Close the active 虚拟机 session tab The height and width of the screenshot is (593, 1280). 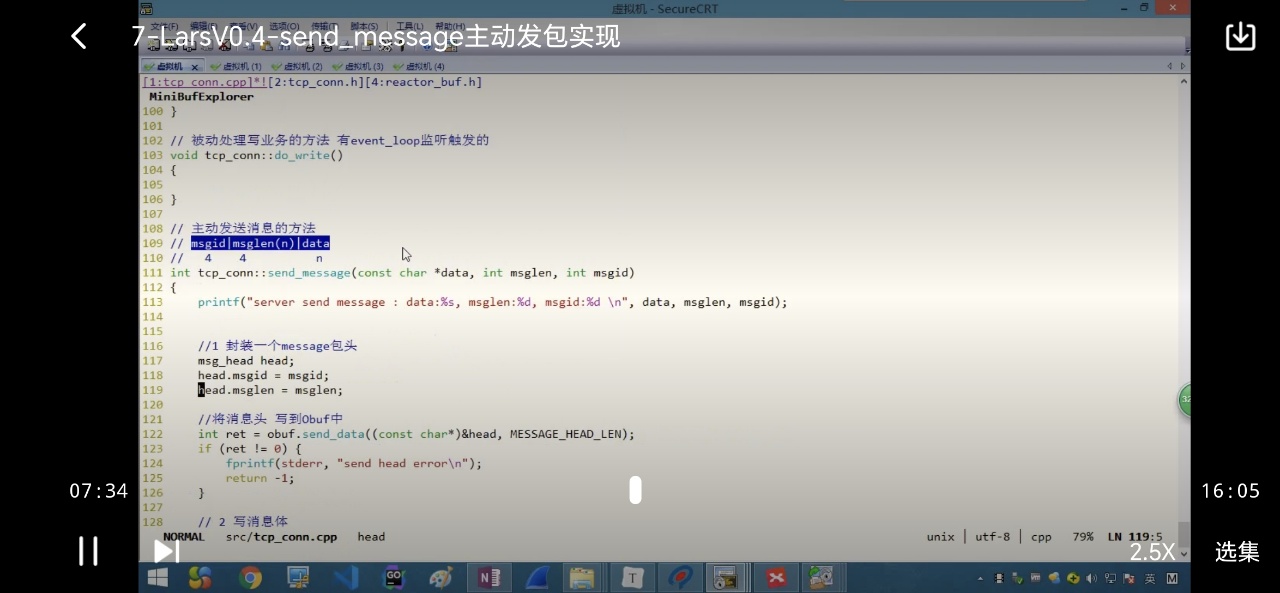(195, 67)
